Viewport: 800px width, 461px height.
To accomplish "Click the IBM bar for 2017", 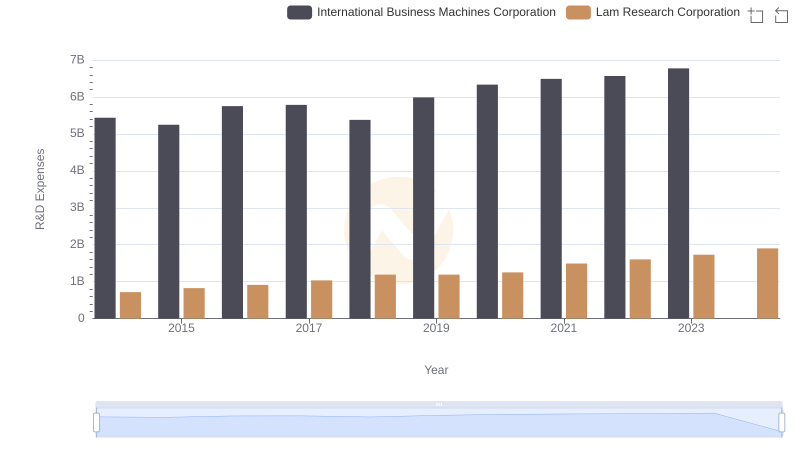I will [296, 212].
